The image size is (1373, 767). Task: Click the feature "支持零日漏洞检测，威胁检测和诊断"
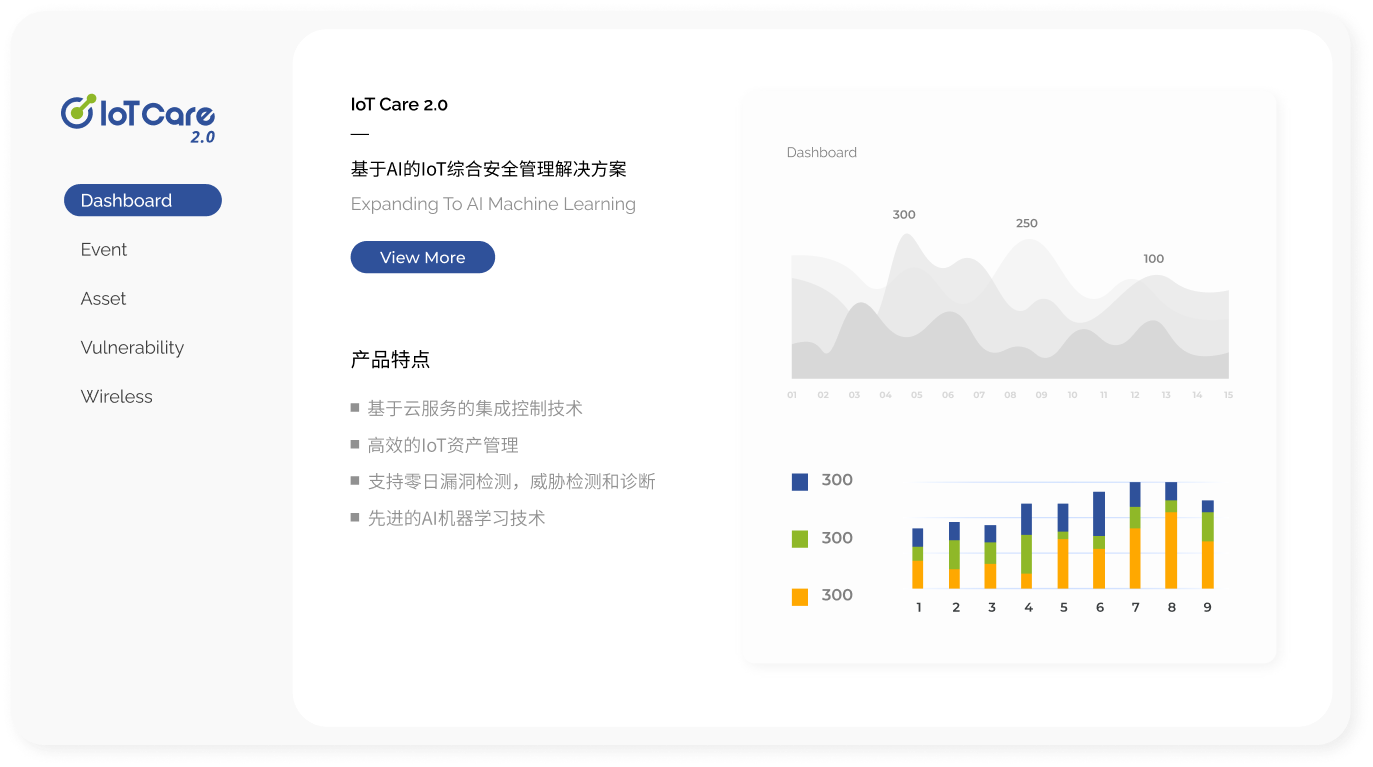[512, 481]
